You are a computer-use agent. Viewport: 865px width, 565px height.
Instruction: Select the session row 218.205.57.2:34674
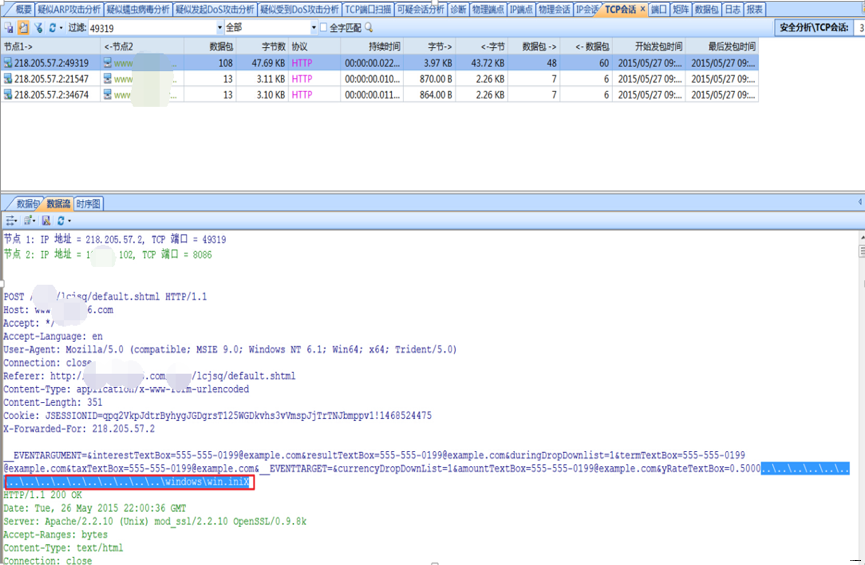point(52,95)
